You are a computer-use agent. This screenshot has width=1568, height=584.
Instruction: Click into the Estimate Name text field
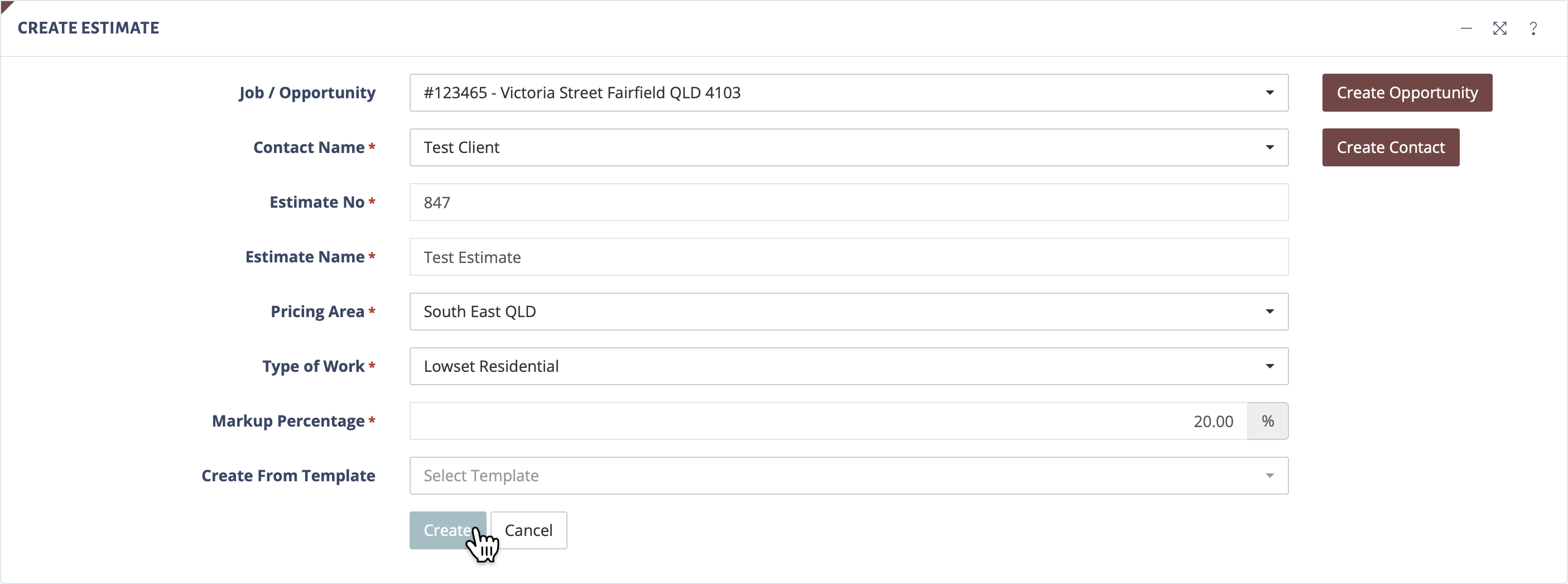849,257
